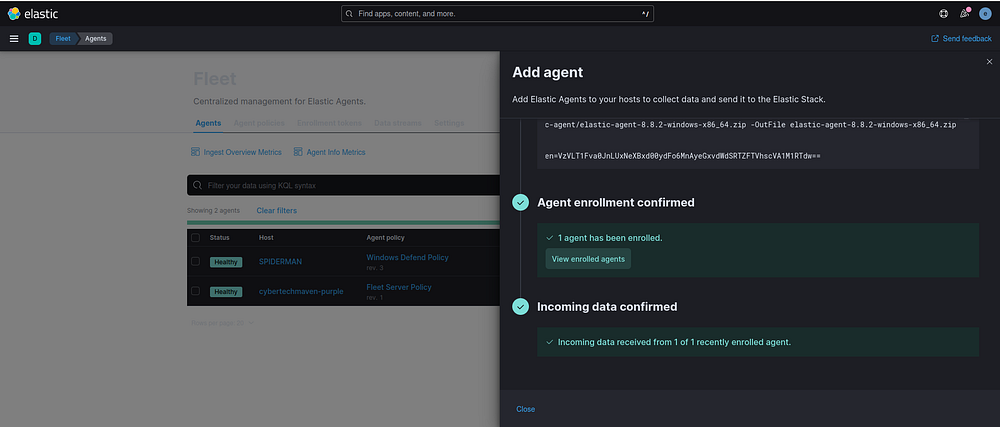Image resolution: width=1000 pixels, height=427 pixels.
Task: Click the Agent enrollment confirmed checkmark
Action: tap(521, 203)
